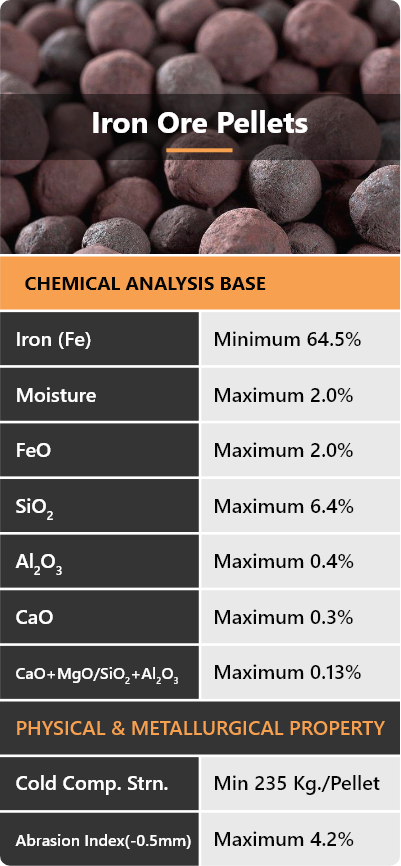Screen dimensions: 401x866
Task: Click the Abrasion Index(-0.5mm) label
Action: point(103,841)
